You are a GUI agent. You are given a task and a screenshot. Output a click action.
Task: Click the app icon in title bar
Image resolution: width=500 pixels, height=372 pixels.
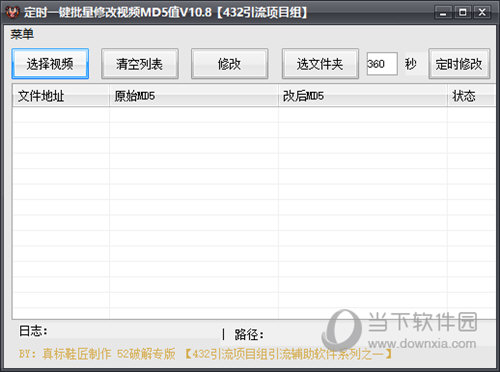click(x=13, y=12)
